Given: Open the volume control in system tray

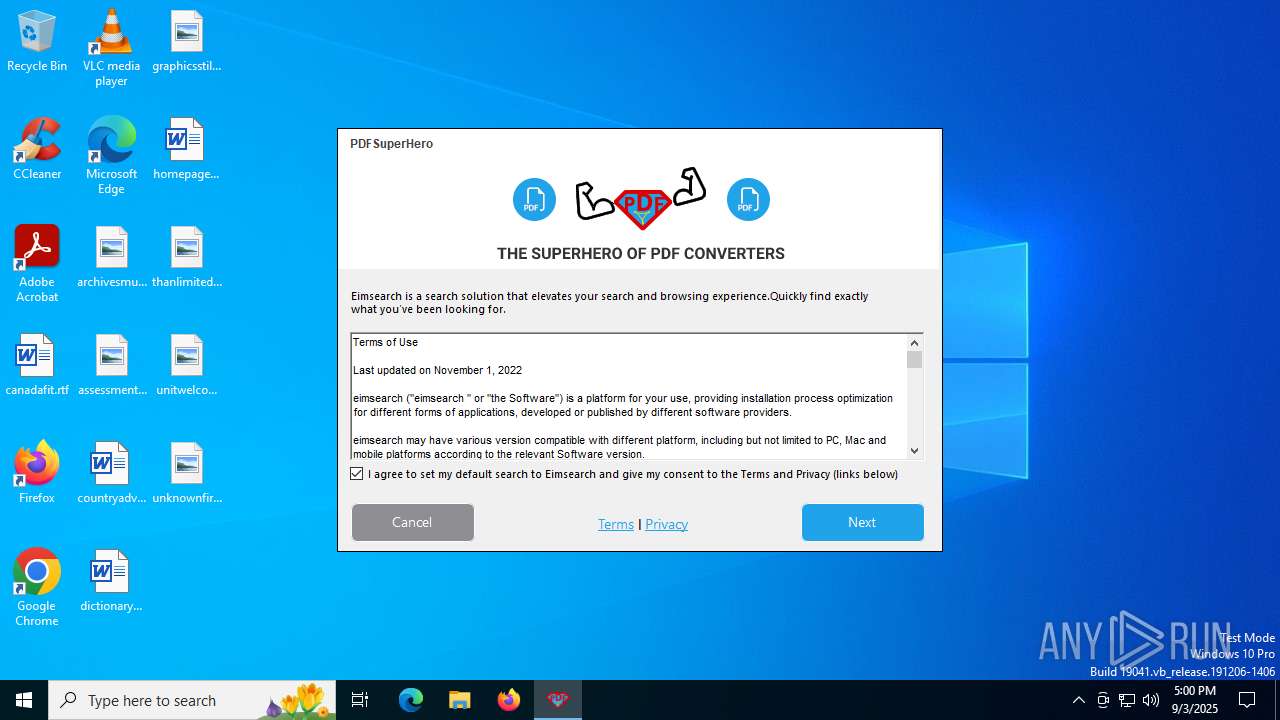Looking at the screenshot, I should pos(1151,700).
